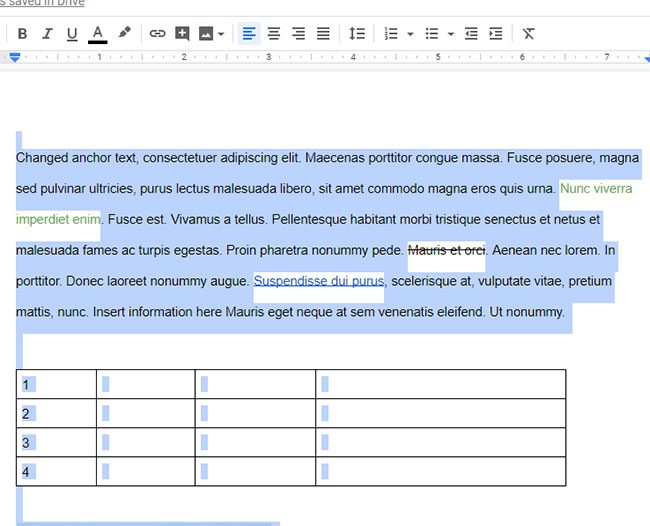This screenshot has height=526, width=650.
Task: Apply right text alignment
Action: click(298, 34)
